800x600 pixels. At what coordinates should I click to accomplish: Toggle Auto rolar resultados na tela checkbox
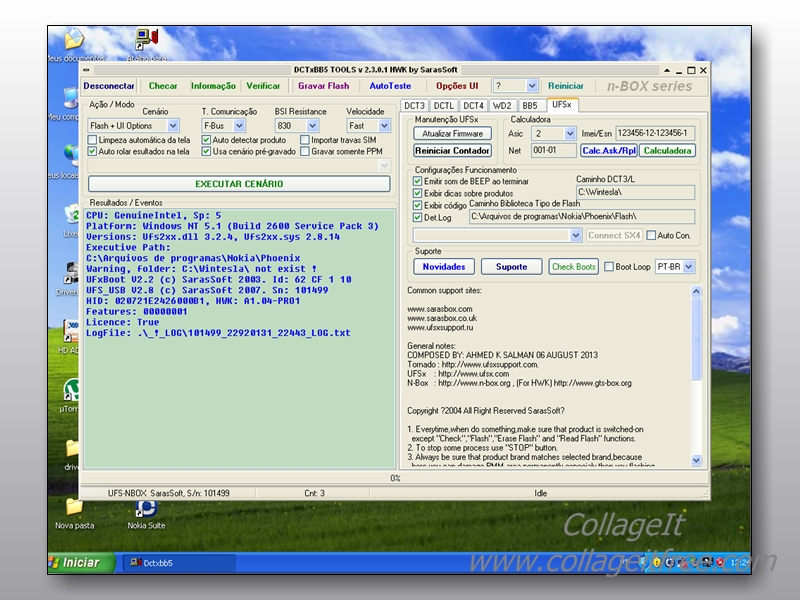[92, 152]
